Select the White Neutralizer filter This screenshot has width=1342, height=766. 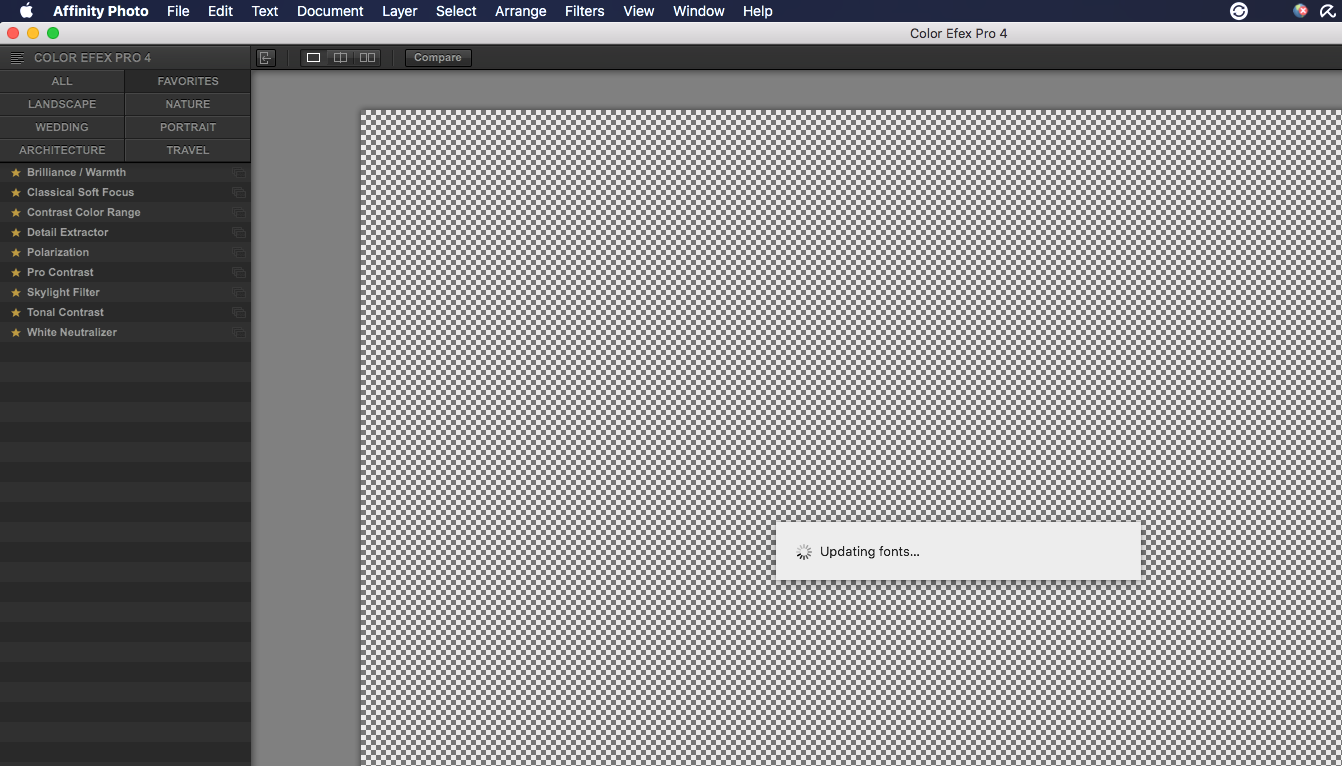[125, 332]
